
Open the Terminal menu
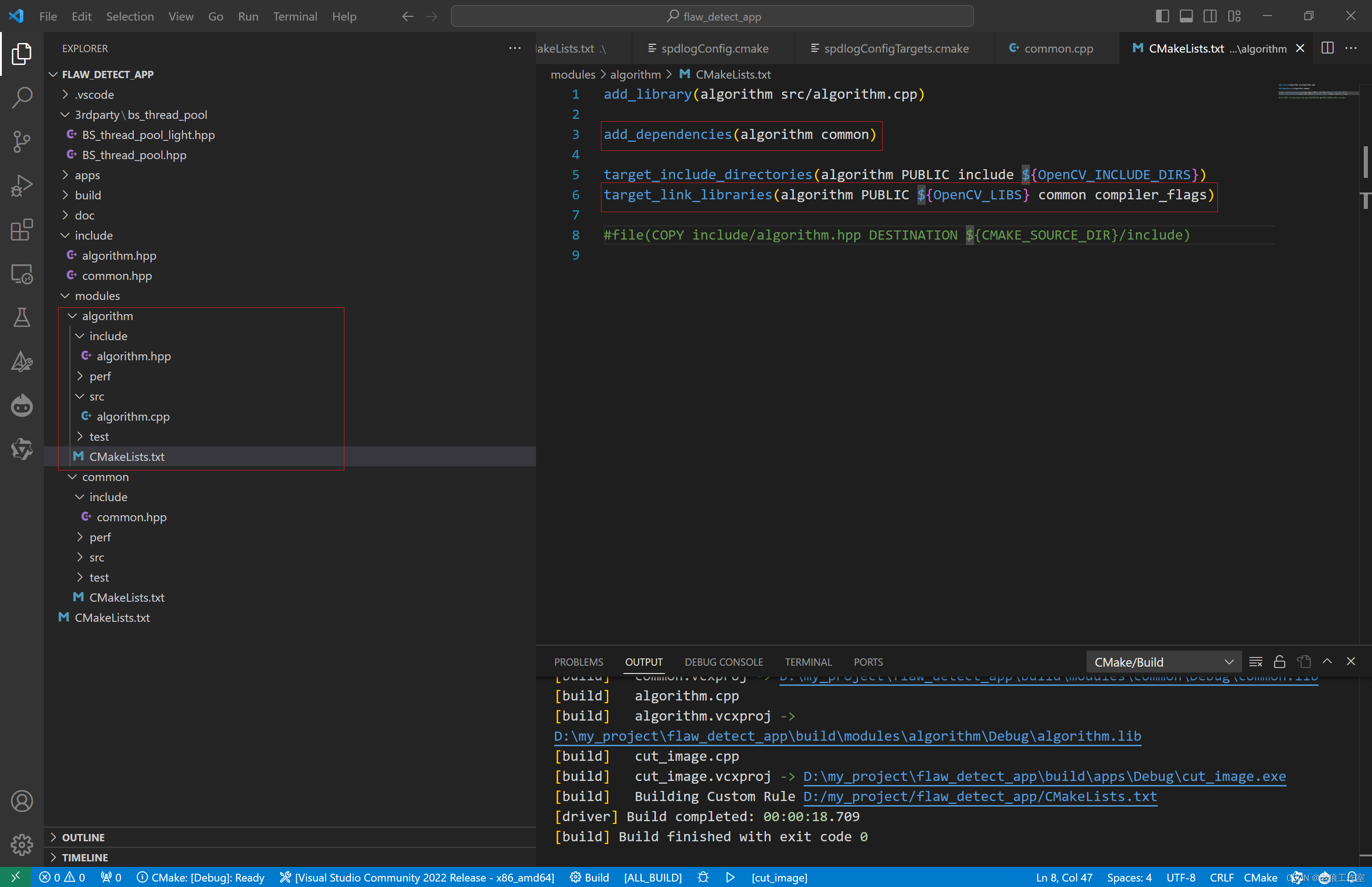(x=295, y=16)
